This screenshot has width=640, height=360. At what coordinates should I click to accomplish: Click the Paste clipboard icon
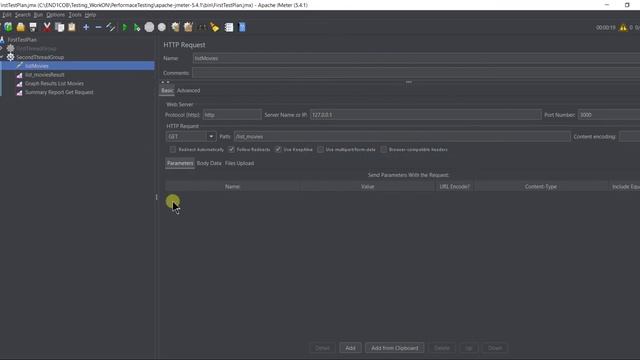tap(72, 27)
